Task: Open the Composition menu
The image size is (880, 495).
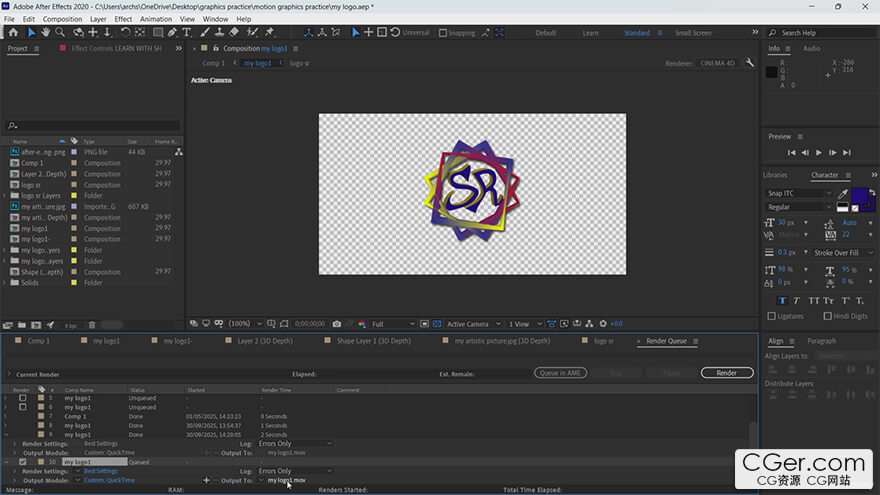Action: 62,19
